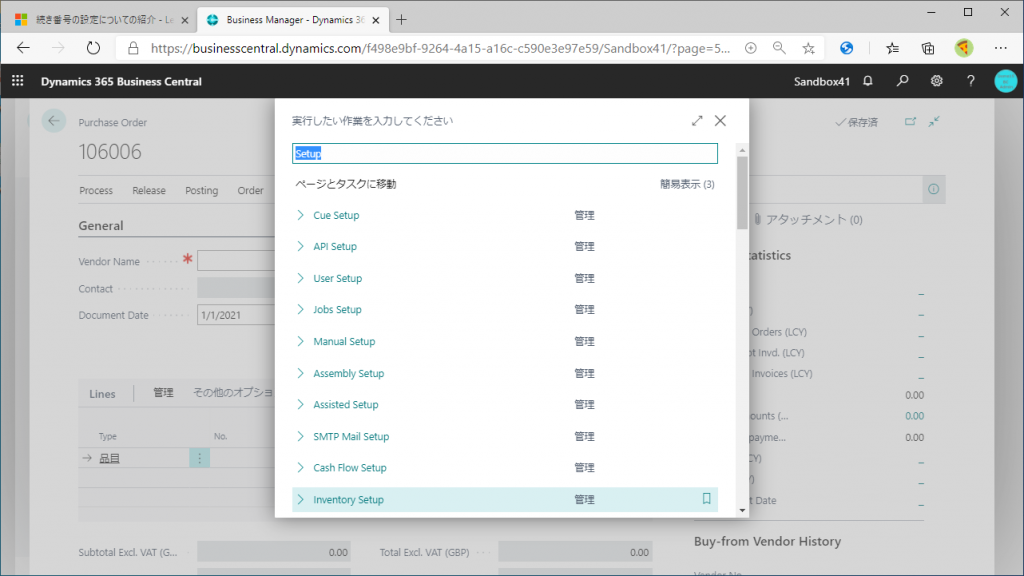Go back from the Purchase Order page
The width and height of the screenshot is (1024, 576).
(54, 121)
